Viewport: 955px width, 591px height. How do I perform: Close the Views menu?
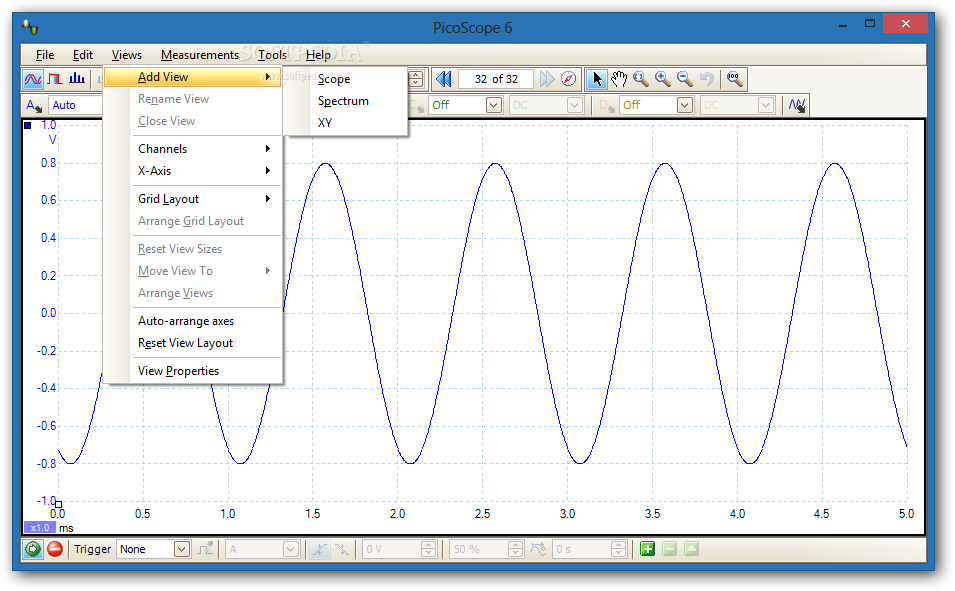pos(127,55)
